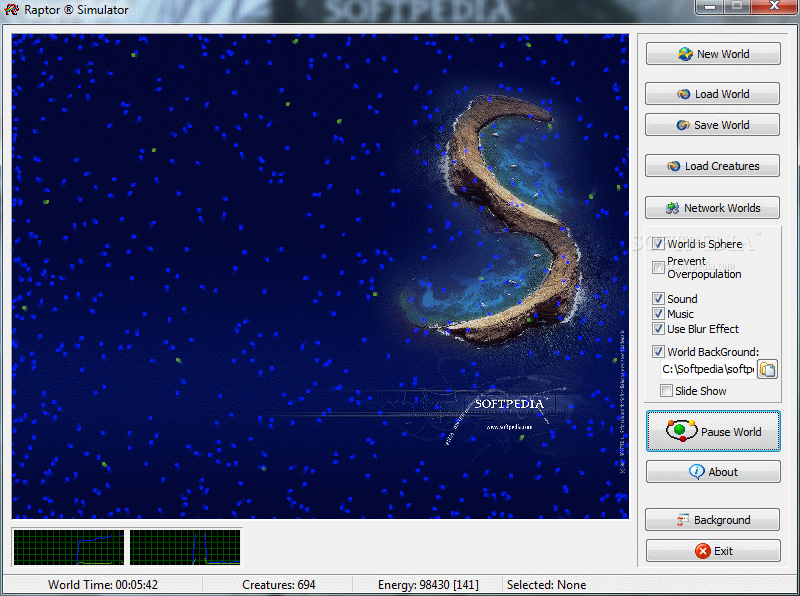Disable the Sound checkbox

pos(658,299)
